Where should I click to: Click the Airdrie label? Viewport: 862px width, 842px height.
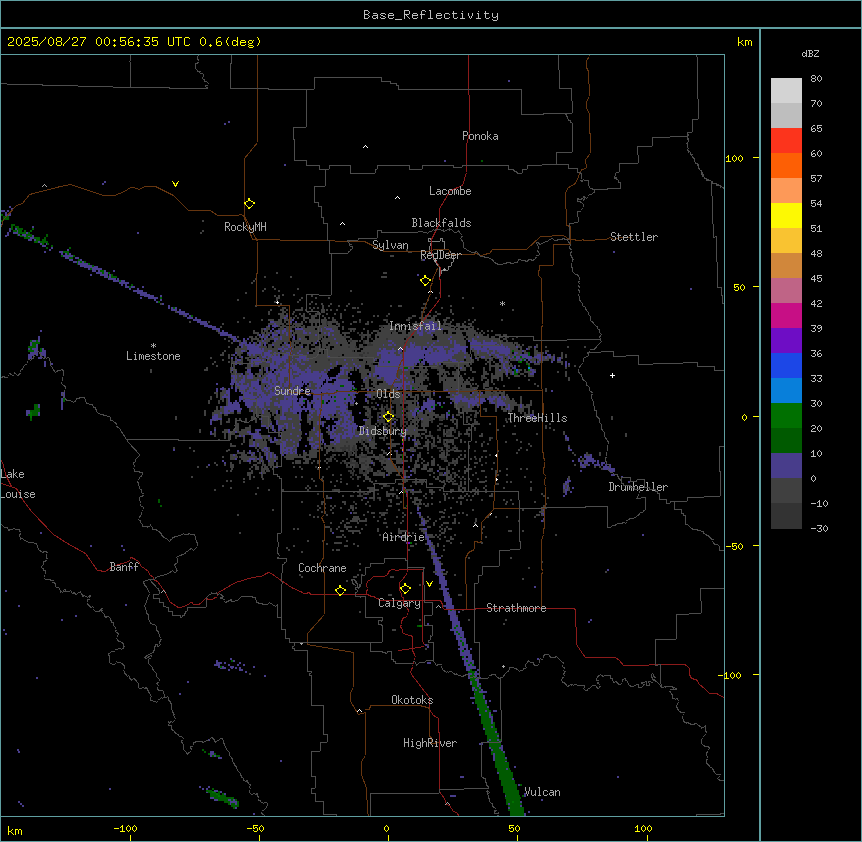pos(404,537)
